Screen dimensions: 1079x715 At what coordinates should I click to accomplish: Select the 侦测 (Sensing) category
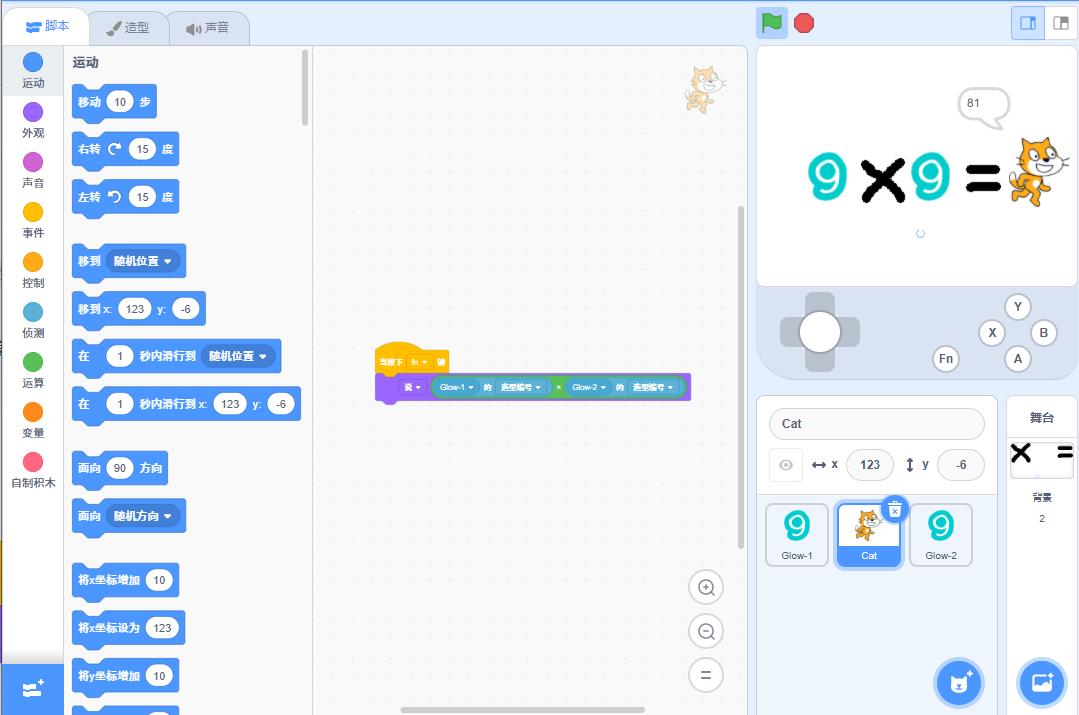coord(33,321)
